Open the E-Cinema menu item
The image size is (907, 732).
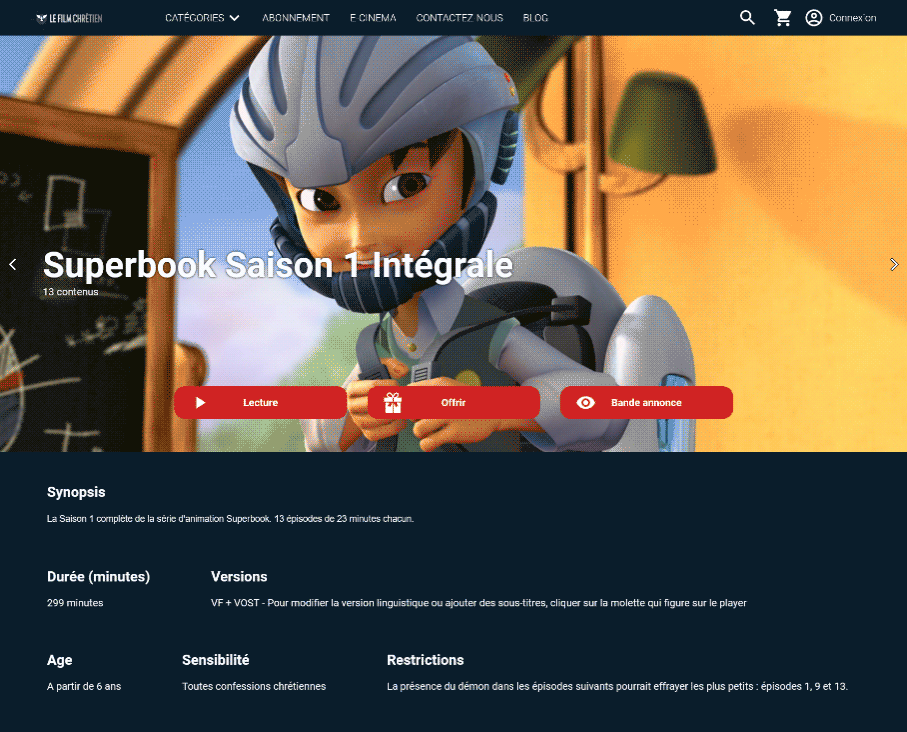click(373, 18)
